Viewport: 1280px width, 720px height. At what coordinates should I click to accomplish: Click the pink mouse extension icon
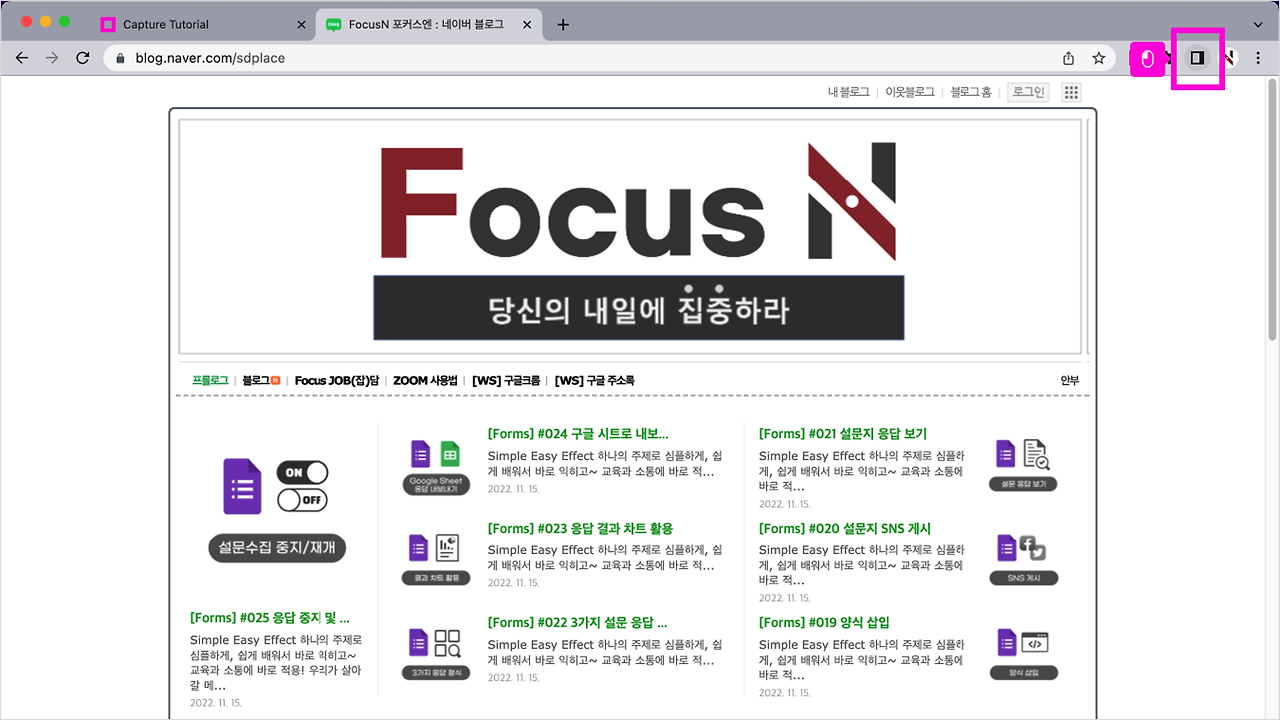1146,58
